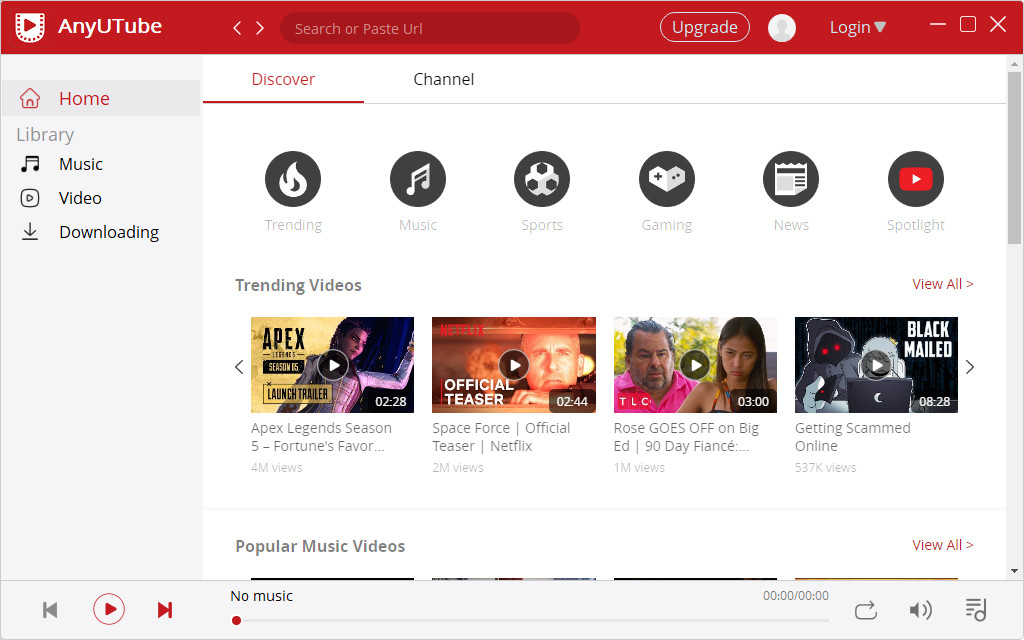Click the Apex Legends Season 5 title
The height and width of the screenshot is (640, 1024).
pos(321,437)
